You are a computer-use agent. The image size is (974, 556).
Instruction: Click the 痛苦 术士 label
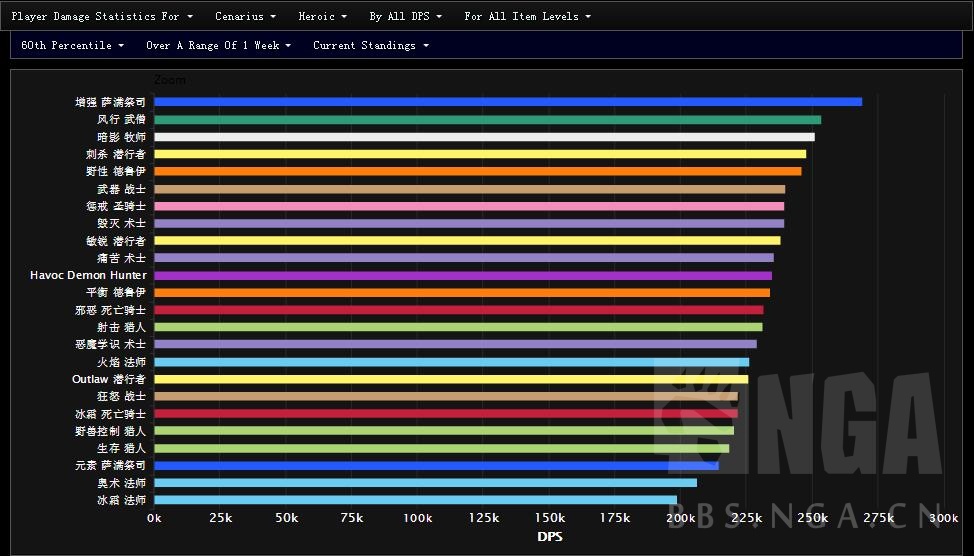tap(121, 258)
